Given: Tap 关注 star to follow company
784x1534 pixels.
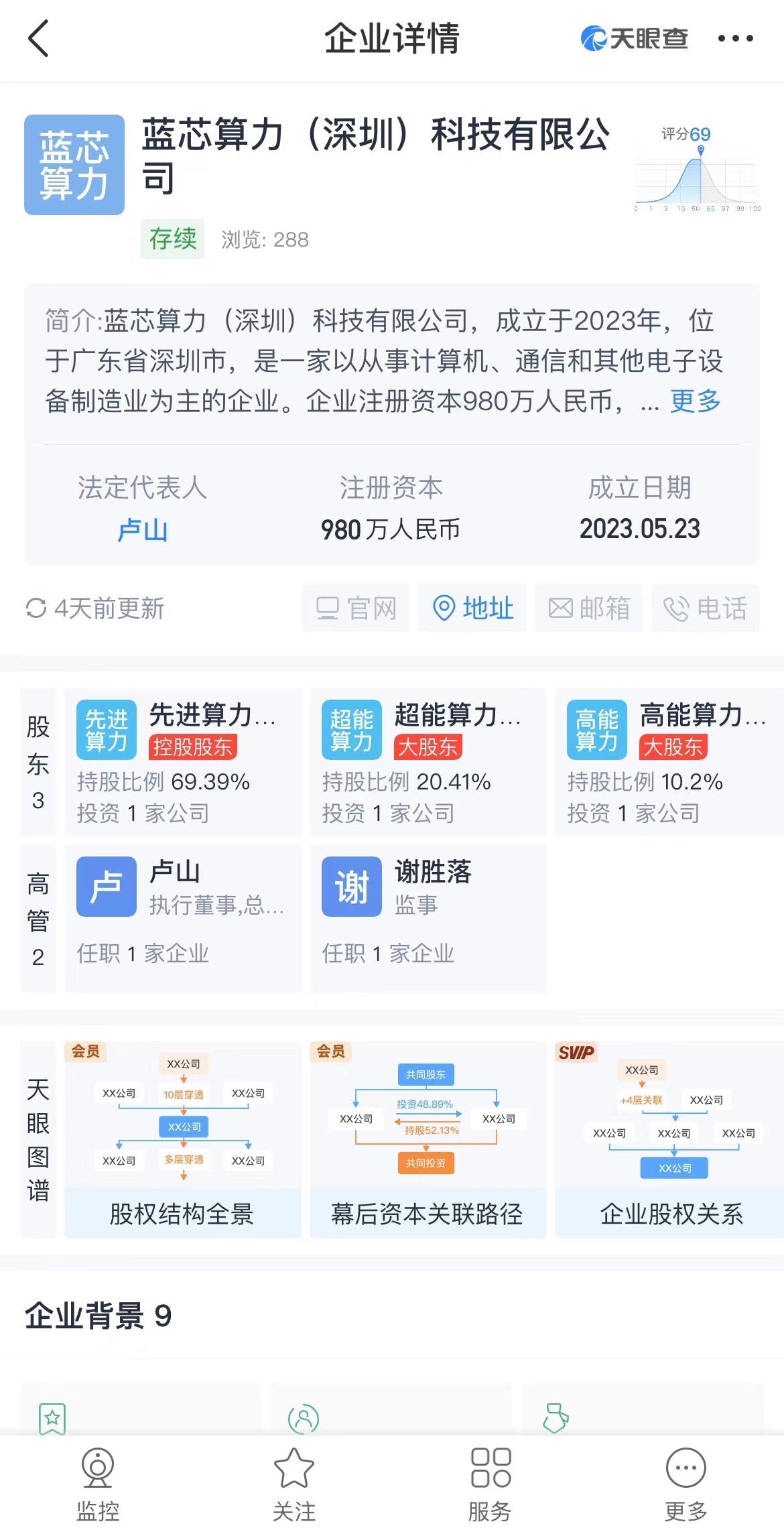Looking at the screenshot, I should pos(294,1486).
